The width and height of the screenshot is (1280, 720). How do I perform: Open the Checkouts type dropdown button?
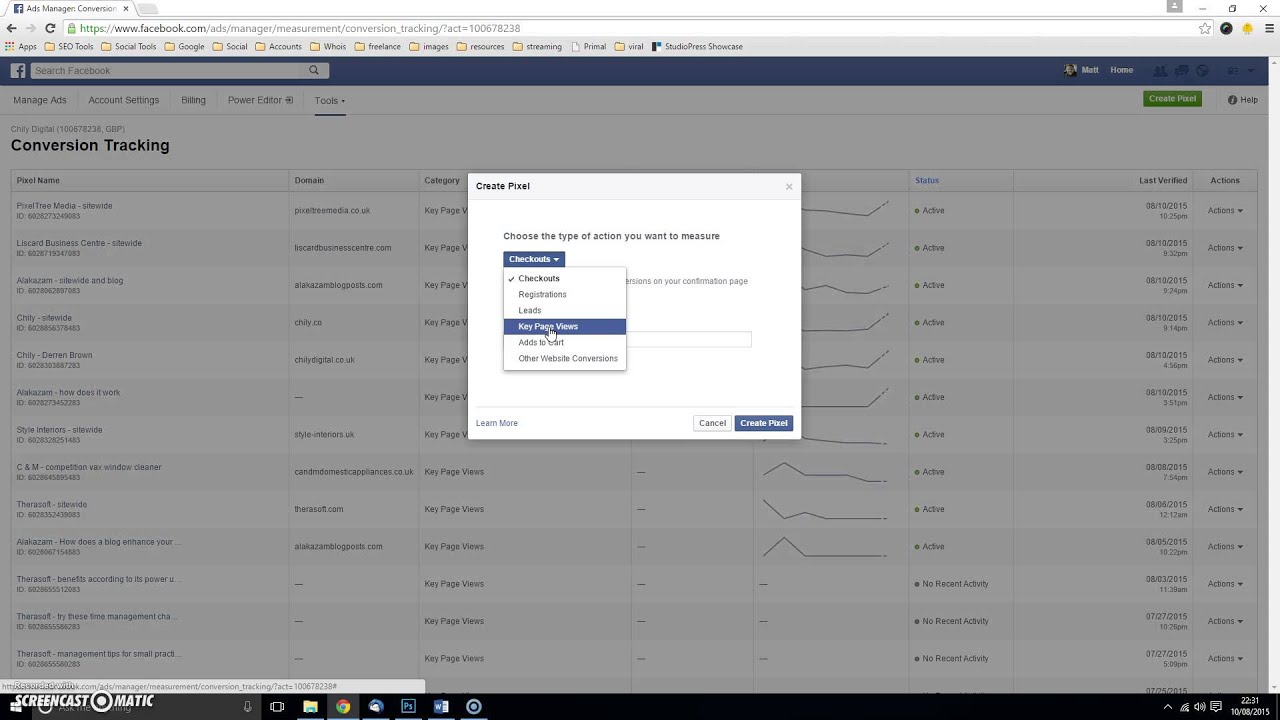pyautogui.click(x=534, y=259)
